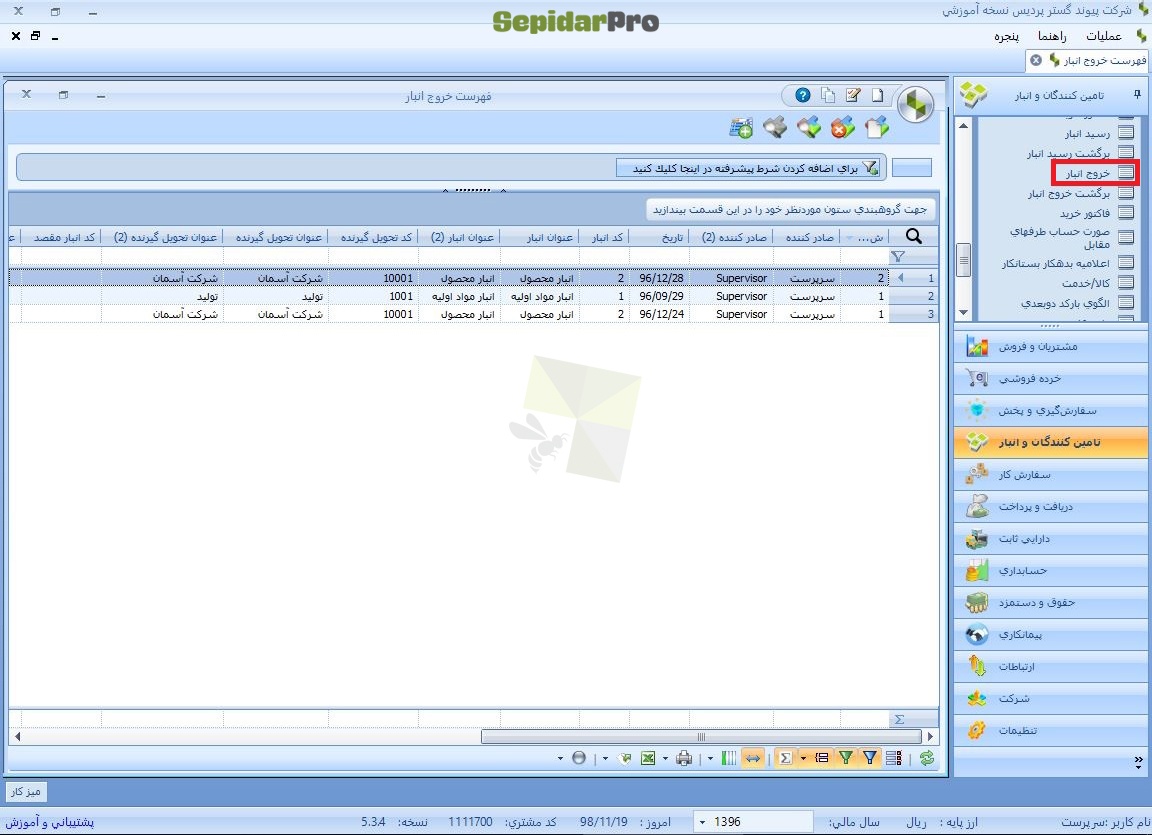Click the delete item icon with red X

pyautogui.click(x=843, y=128)
